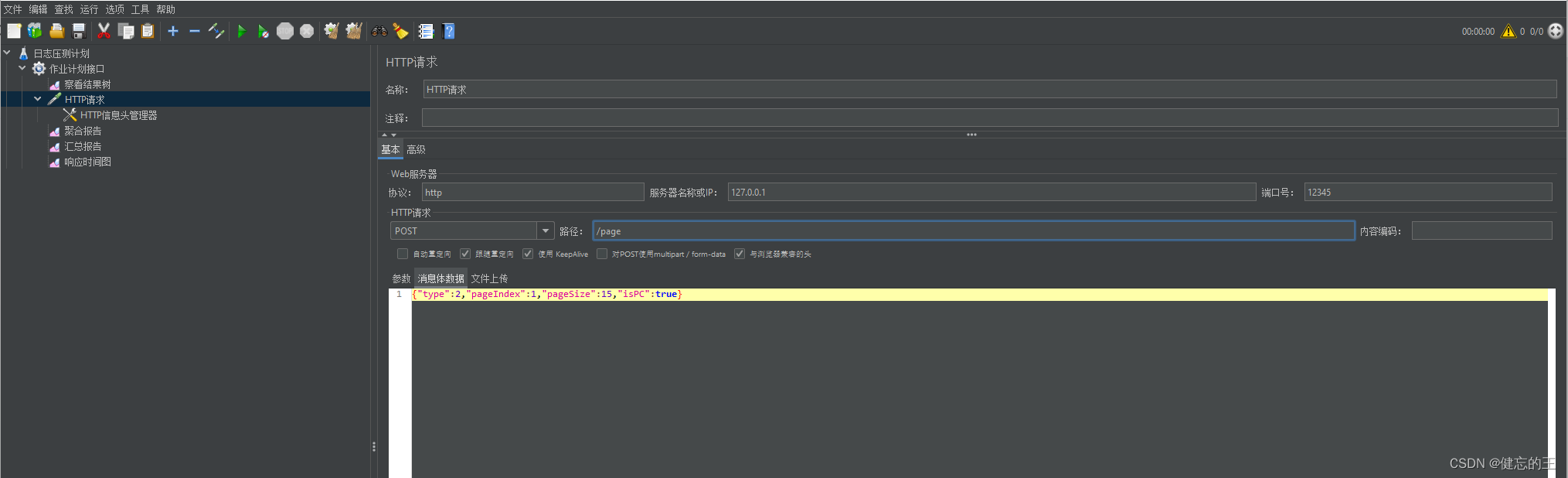Switch to the 基本 tab
Screen dimensions: 1568x478
coord(390,149)
